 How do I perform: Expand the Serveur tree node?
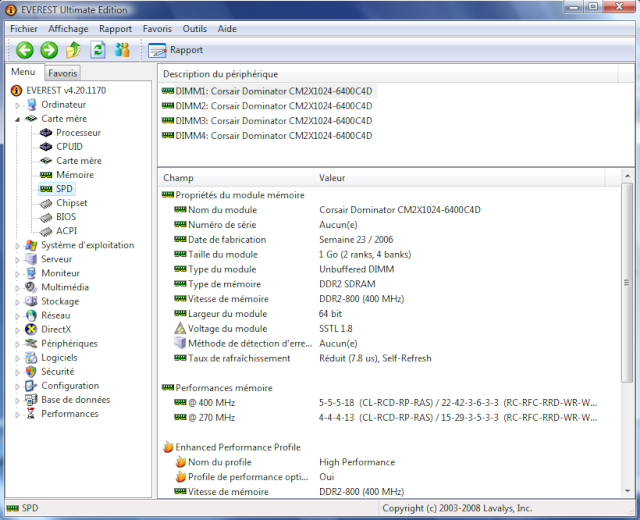pos(17,260)
